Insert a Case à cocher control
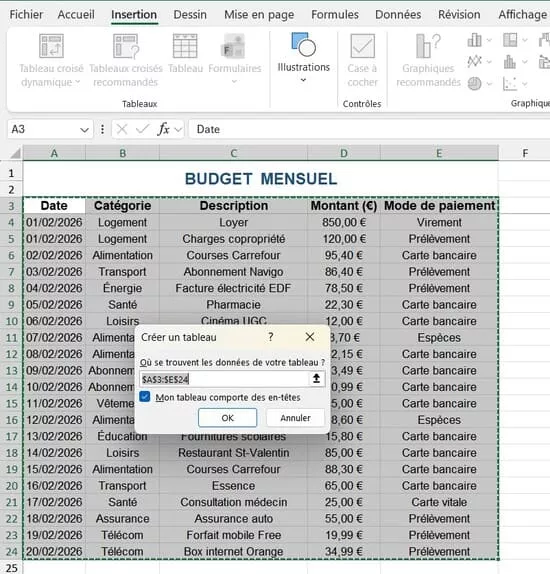This screenshot has height=574, width=550. tap(362, 61)
